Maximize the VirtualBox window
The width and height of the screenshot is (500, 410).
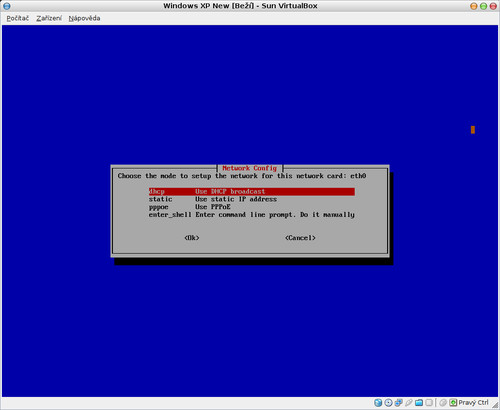483,6
